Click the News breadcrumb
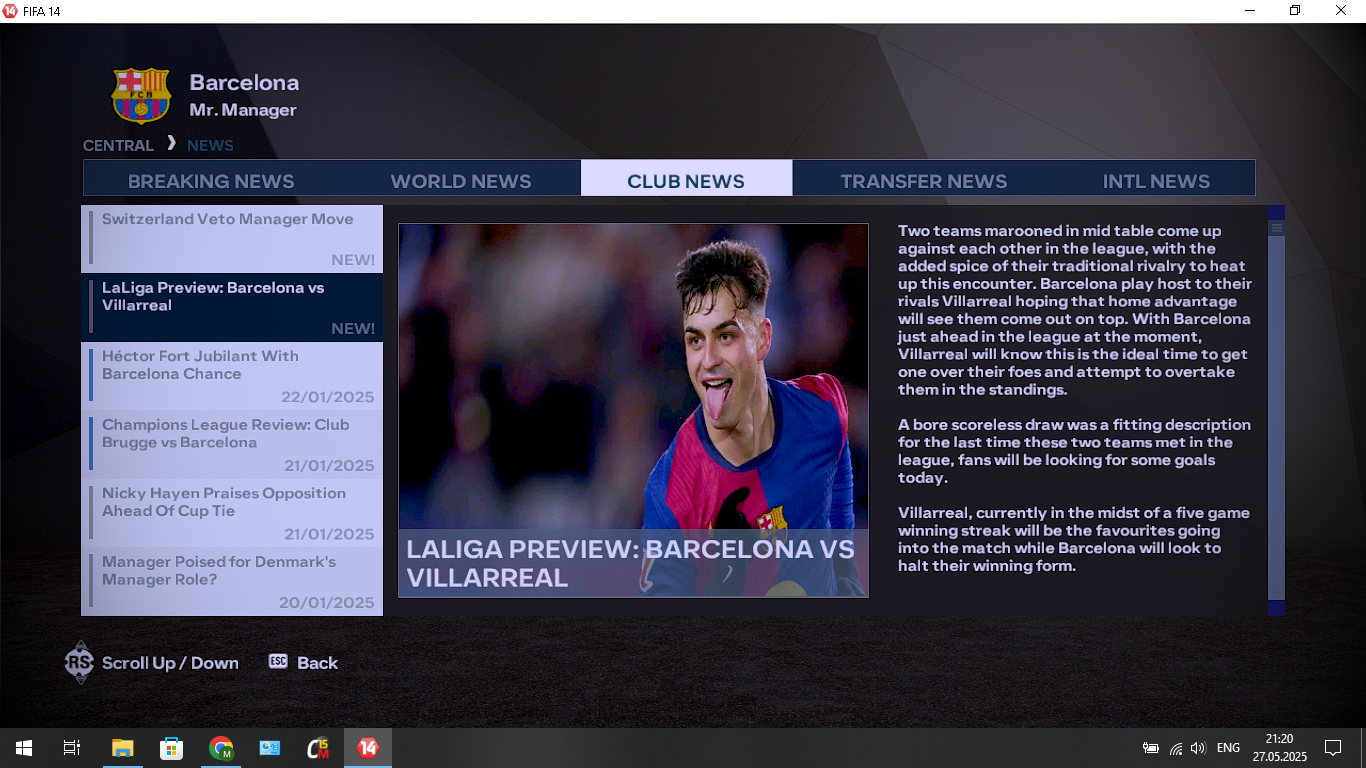1366x768 pixels. coord(210,146)
